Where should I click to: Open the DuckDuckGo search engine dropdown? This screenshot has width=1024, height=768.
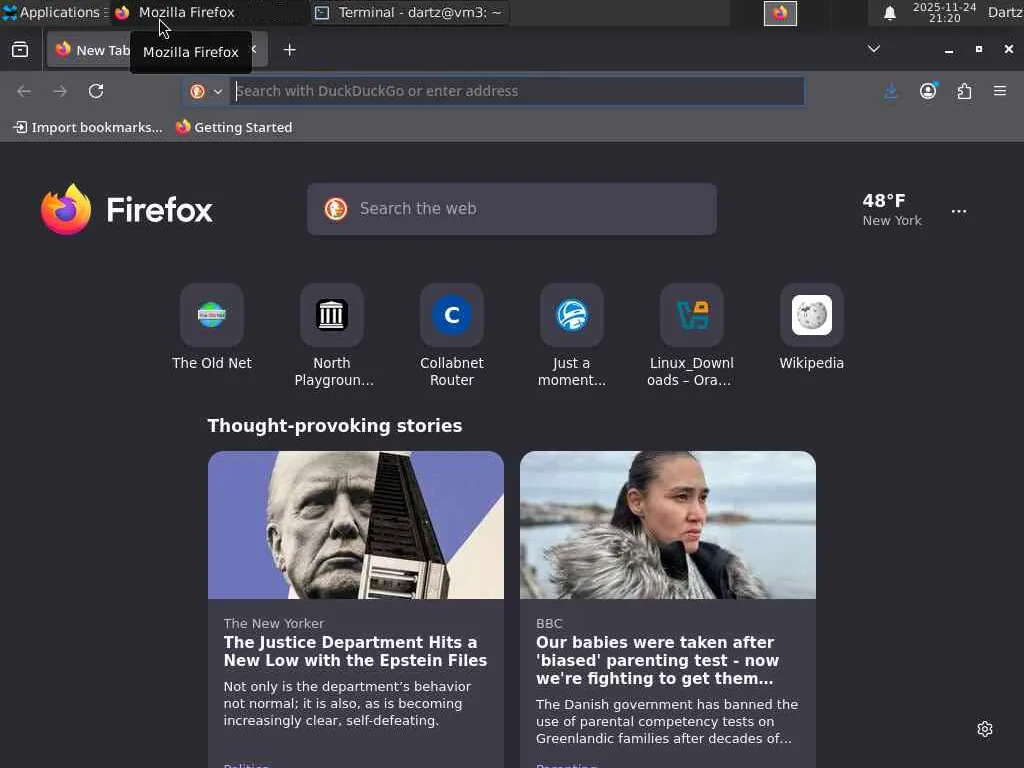[206, 91]
